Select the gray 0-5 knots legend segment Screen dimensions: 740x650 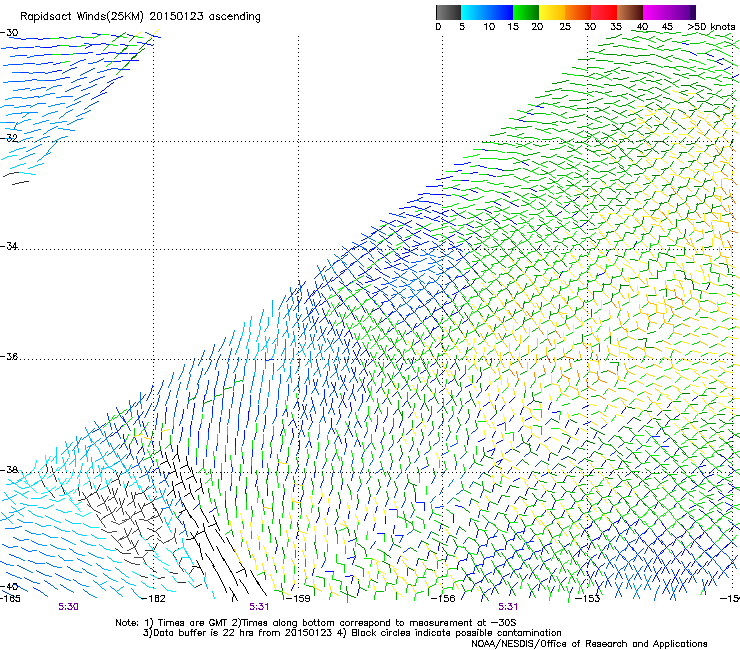[x=448, y=12]
